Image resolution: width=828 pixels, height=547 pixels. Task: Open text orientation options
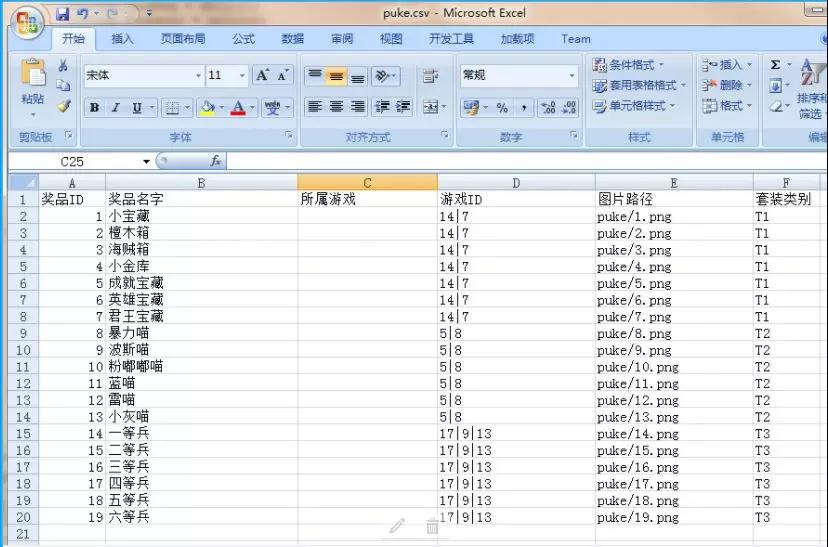pos(385,76)
